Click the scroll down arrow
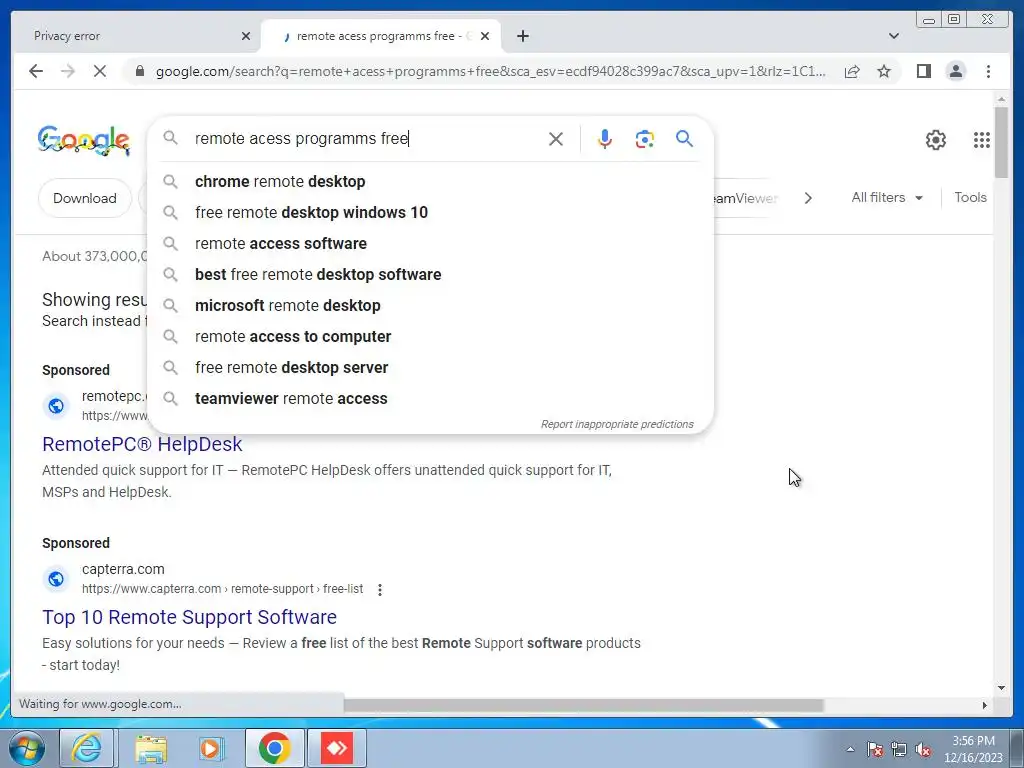Image resolution: width=1024 pixels, height=768 pixels. 1001,688
